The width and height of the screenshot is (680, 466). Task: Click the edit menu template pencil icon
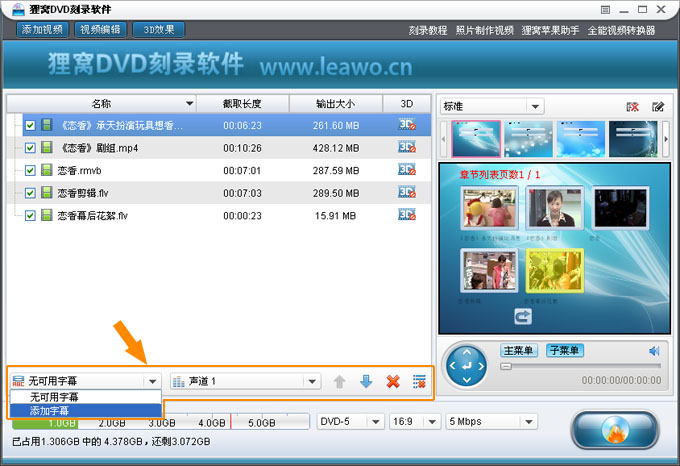pyautogui.click(x=658, y=107)
